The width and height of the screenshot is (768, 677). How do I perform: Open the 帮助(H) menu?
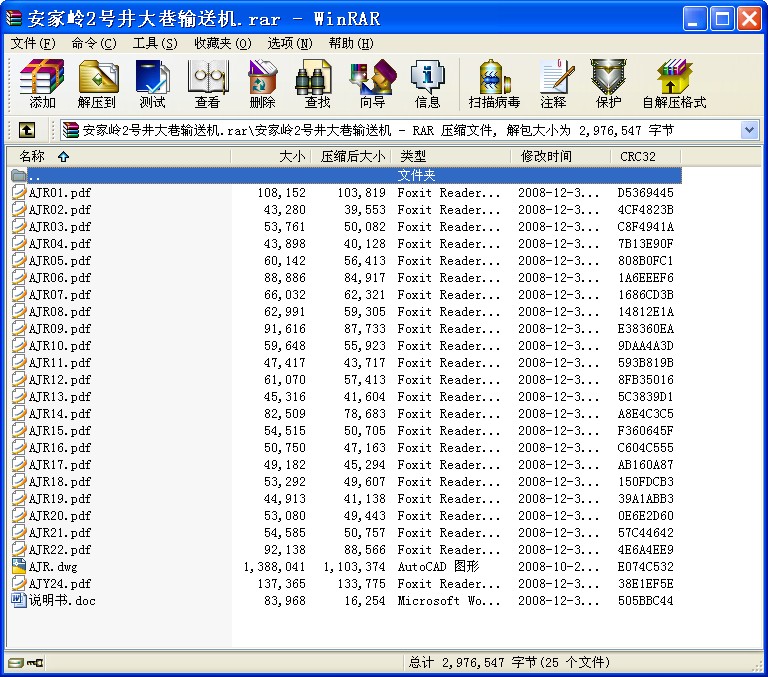click(x=351, y=44)
